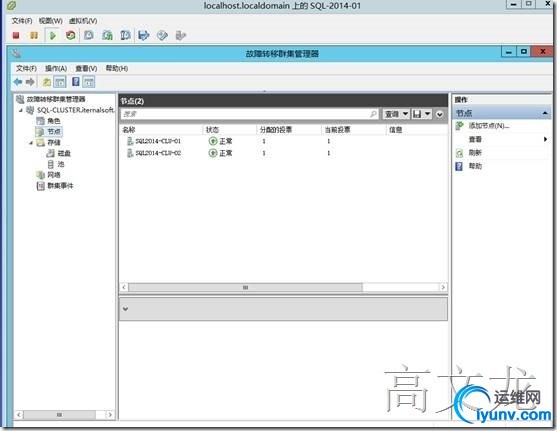The image size is (557, 431).
Task: Click the tree pane horizontal scrollbar thumb
Action: point(59,415)
